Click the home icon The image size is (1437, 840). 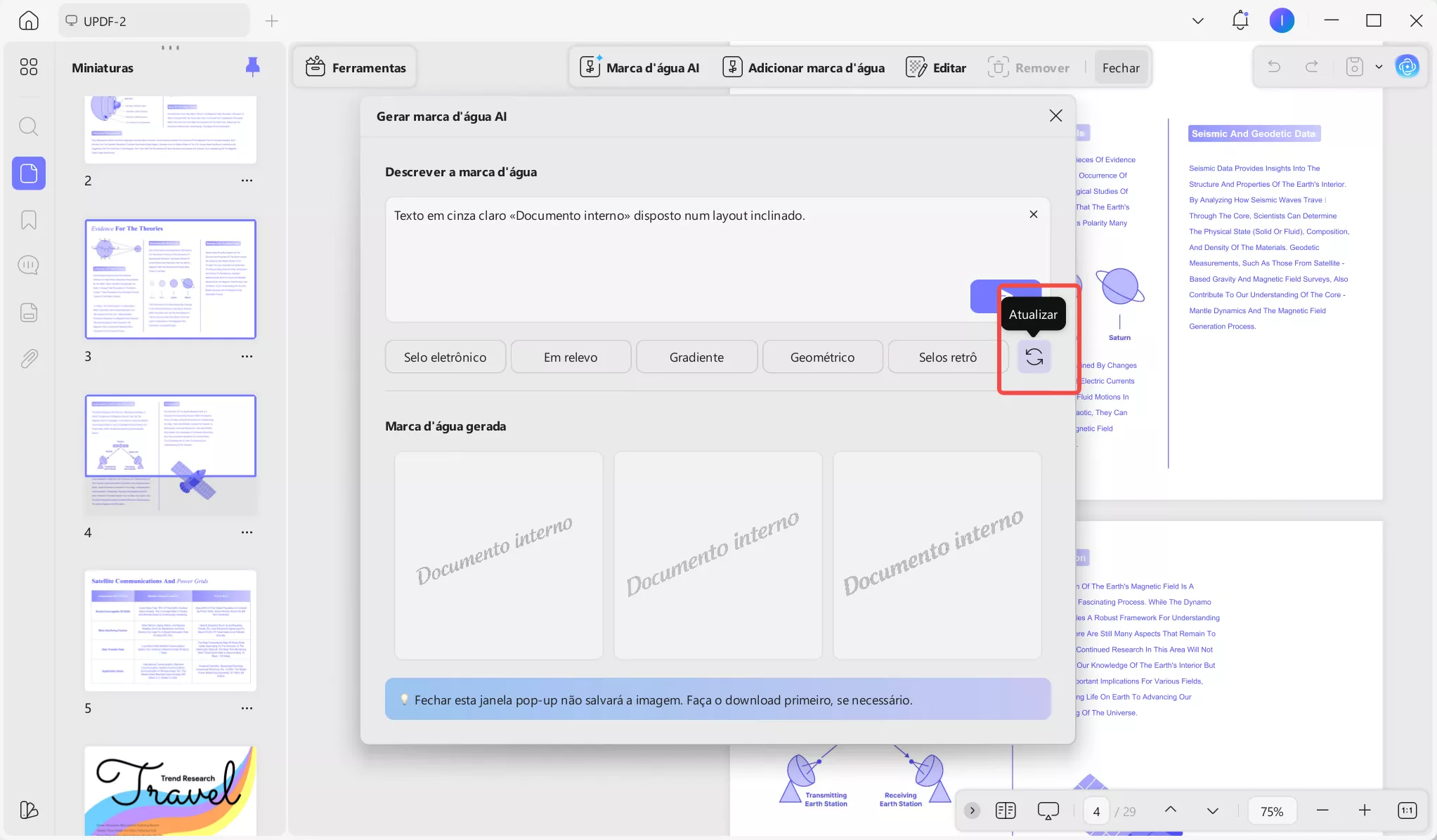pyautogui.click(x=29, y=20)
